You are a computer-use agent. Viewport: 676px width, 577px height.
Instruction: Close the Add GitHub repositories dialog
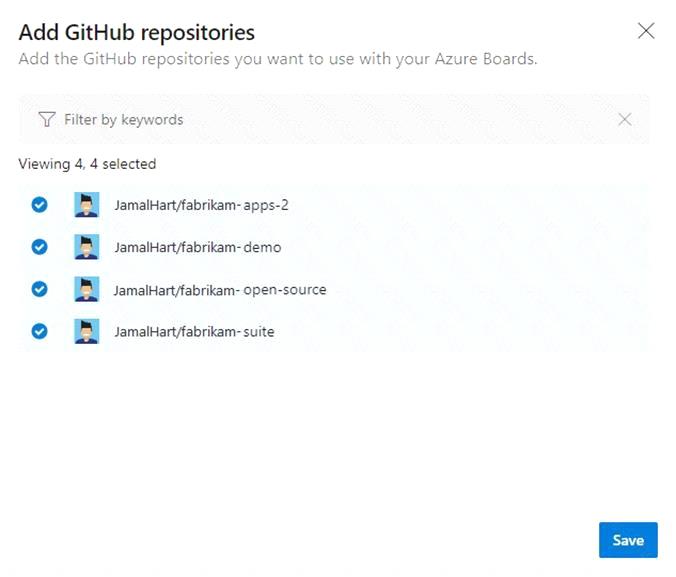click(646, 31)
